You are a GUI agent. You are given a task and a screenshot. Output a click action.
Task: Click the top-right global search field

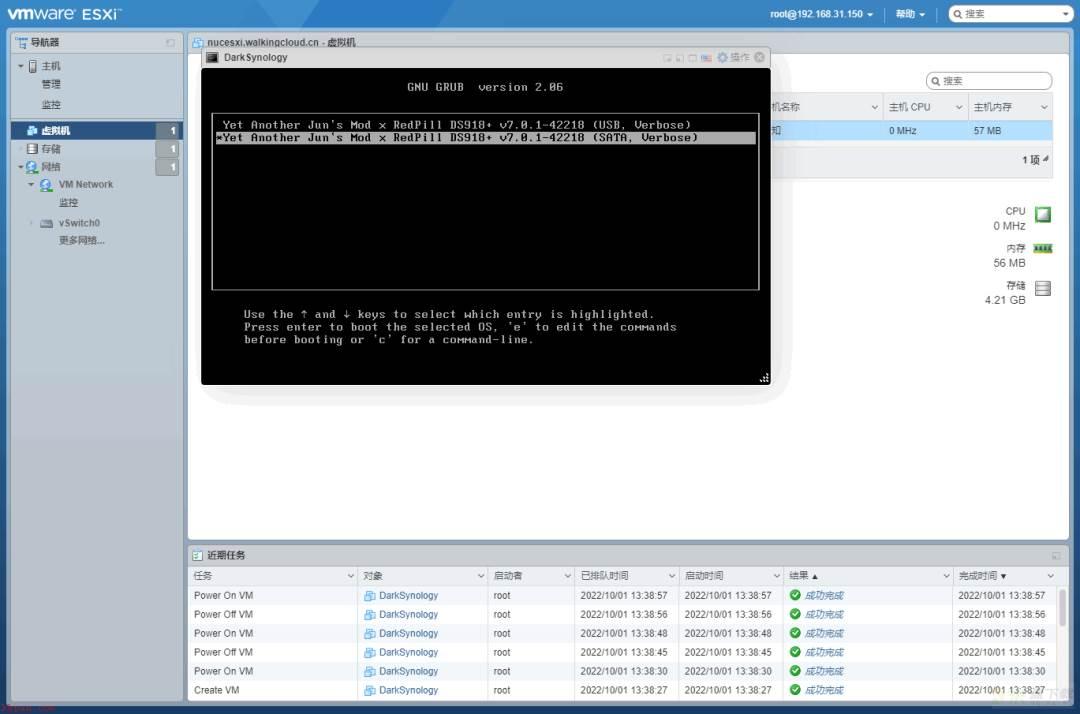click(1010, 14)
